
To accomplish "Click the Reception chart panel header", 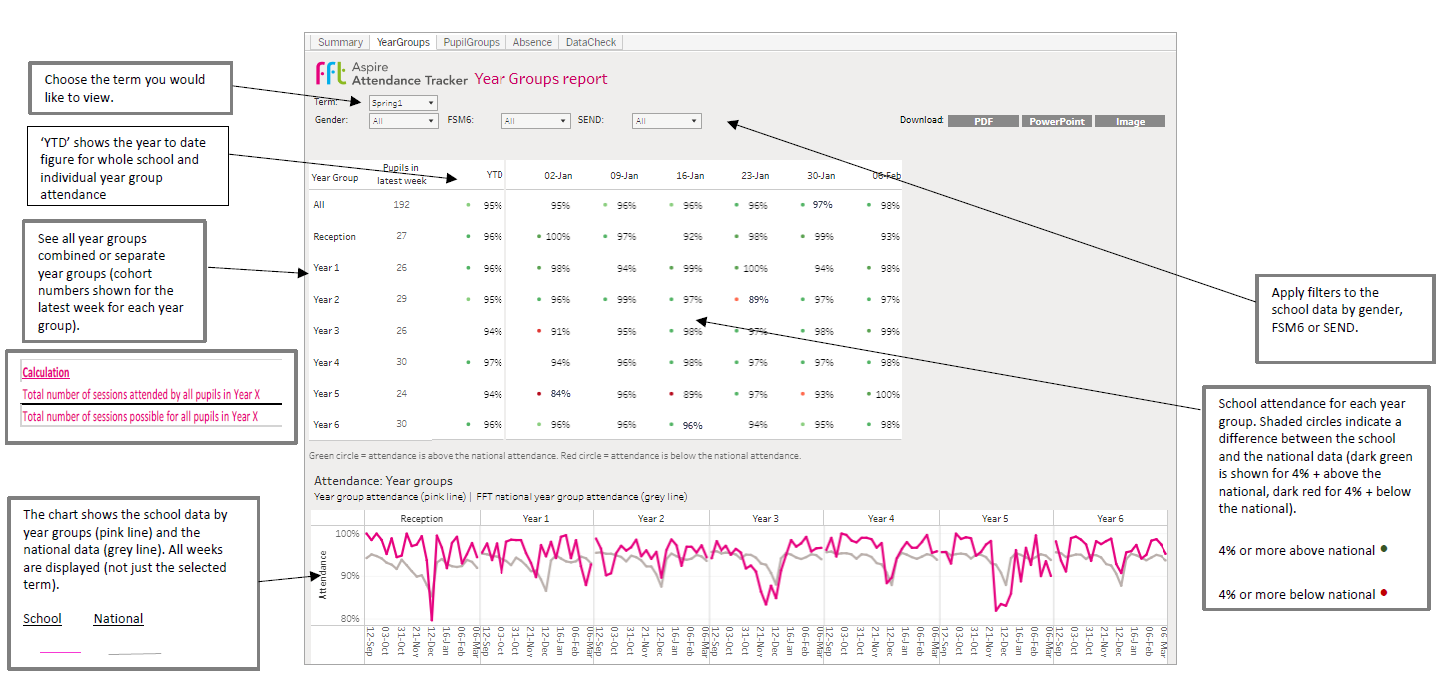I will 422,518.
